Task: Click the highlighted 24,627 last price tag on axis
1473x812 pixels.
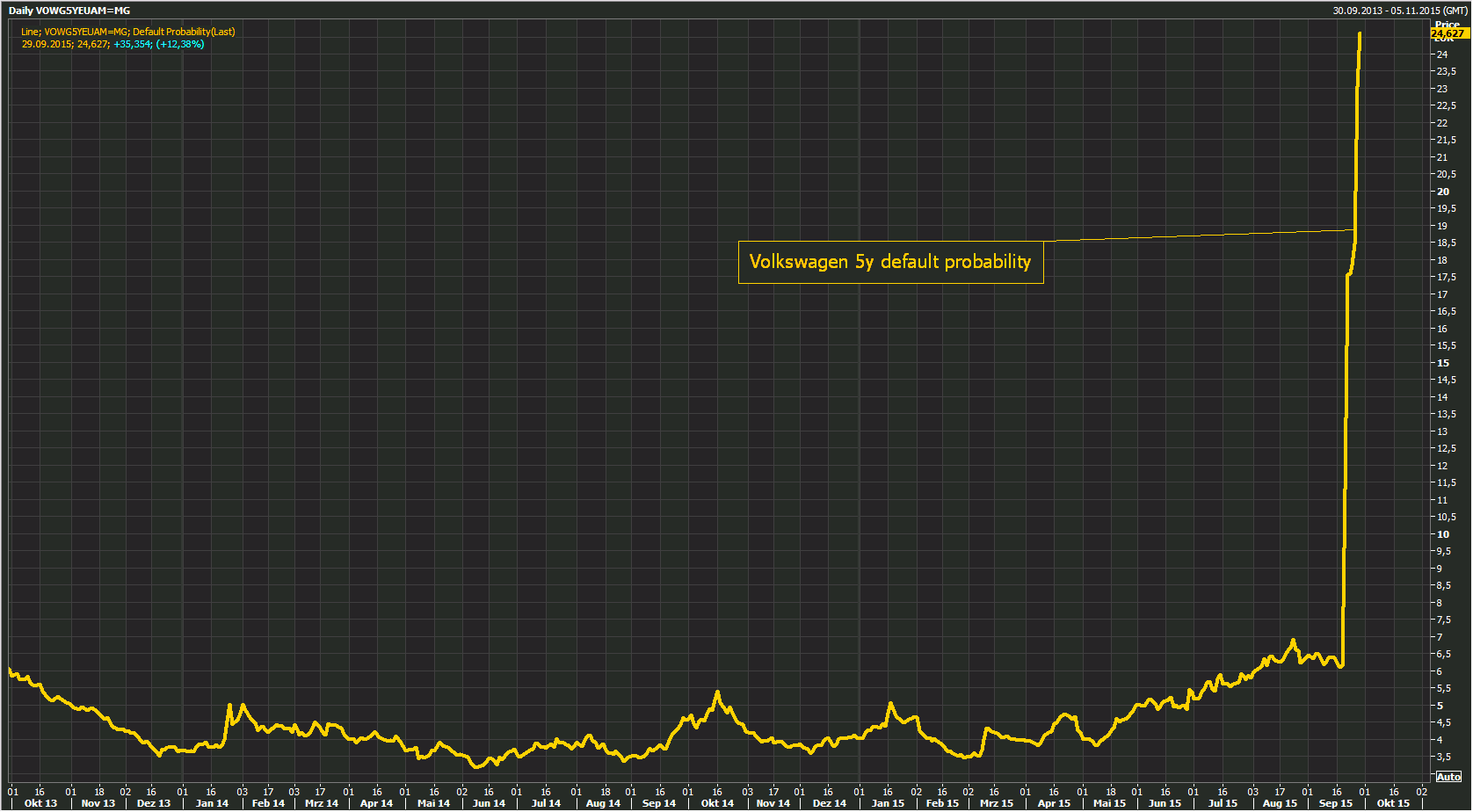Action: [1448, 33]
